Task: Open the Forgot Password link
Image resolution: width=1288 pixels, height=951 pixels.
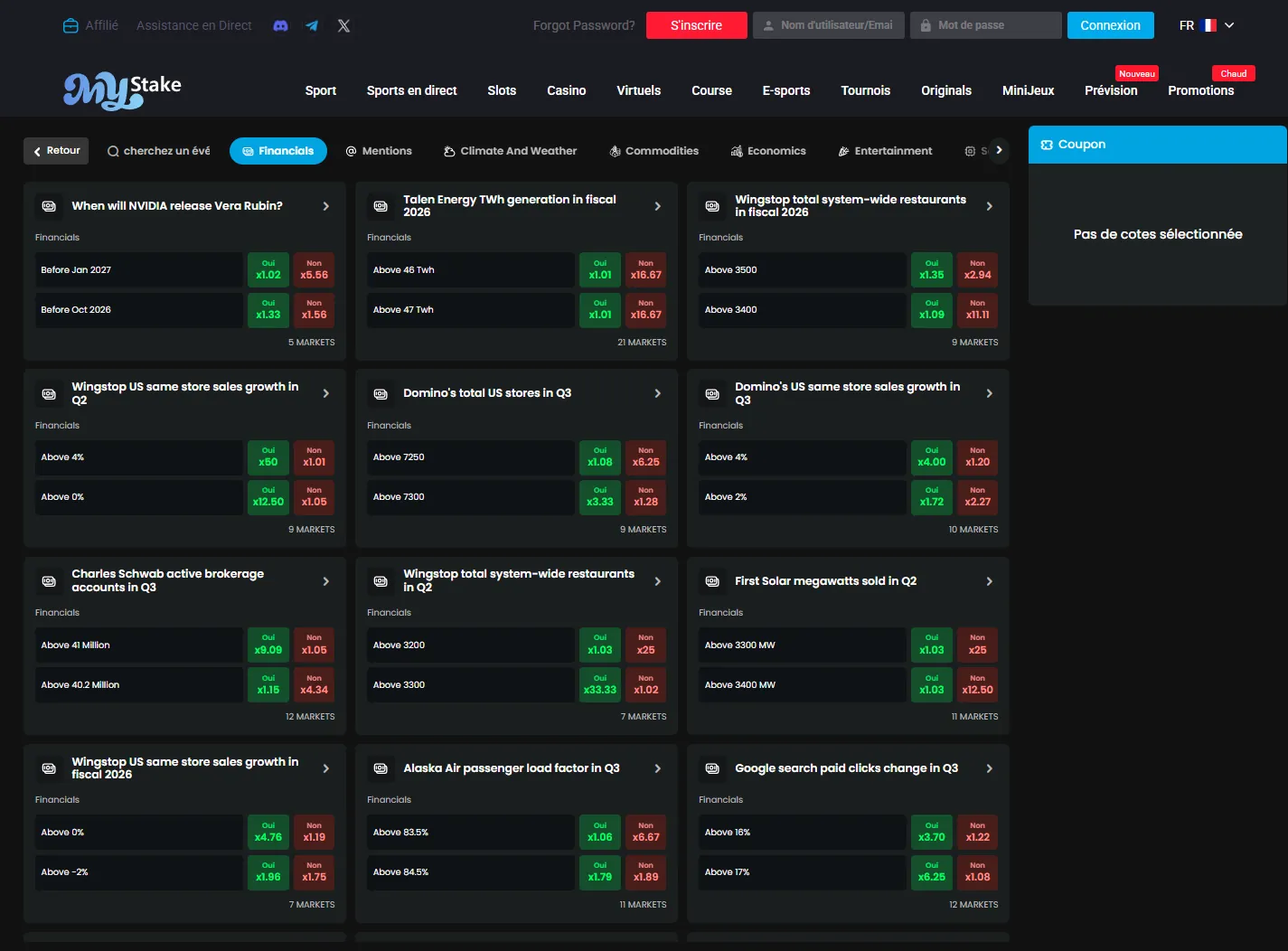Action: pos(584,25)
